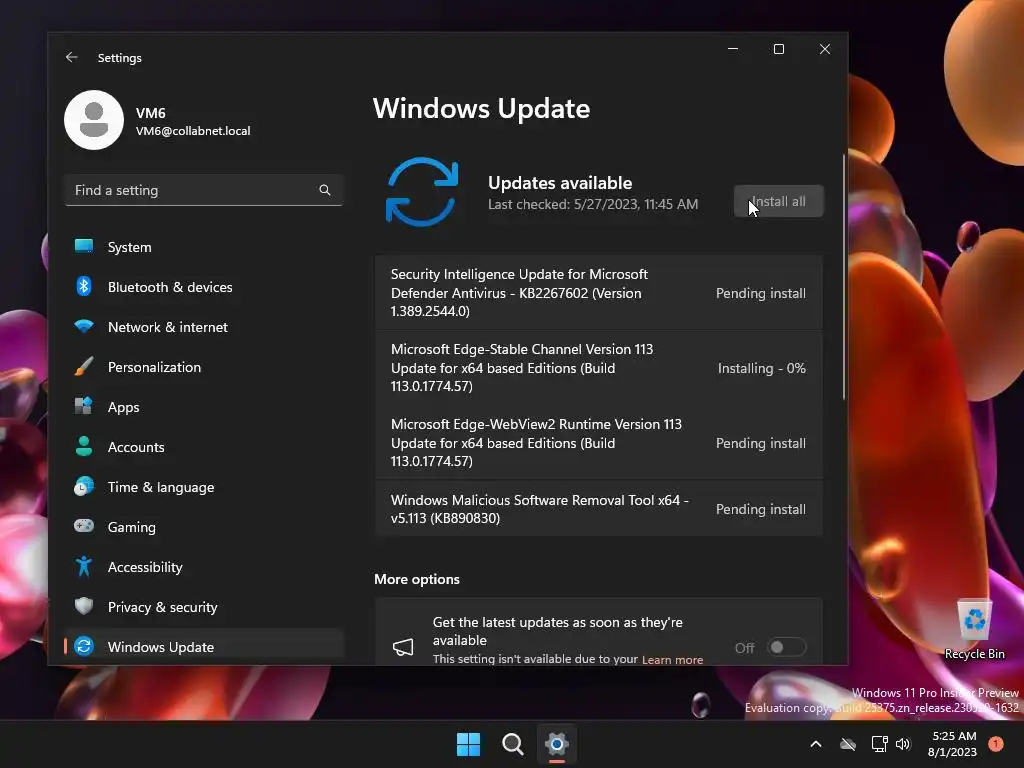
Task: Click the Network wifi icon in sidebar
Action: [84, 326]
